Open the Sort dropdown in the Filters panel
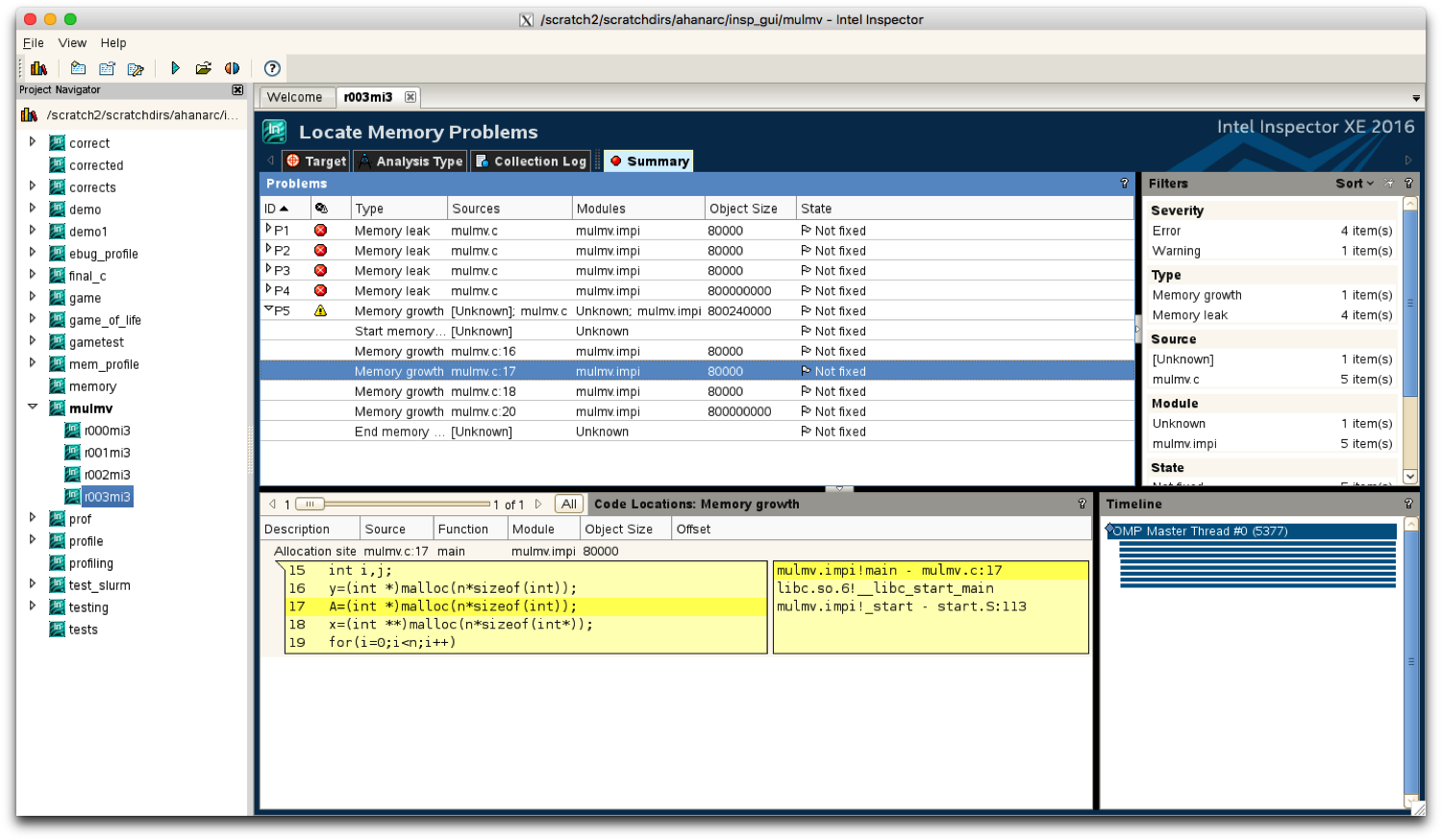 point(1355,183)
